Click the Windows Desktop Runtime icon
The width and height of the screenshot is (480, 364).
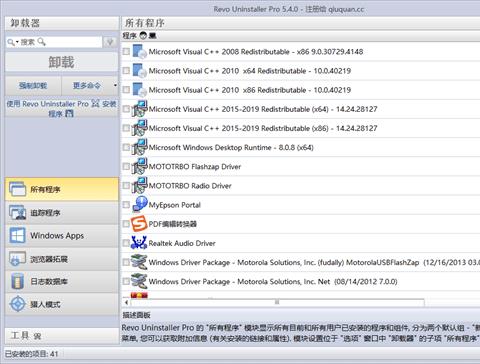click(x=139, y=147)
